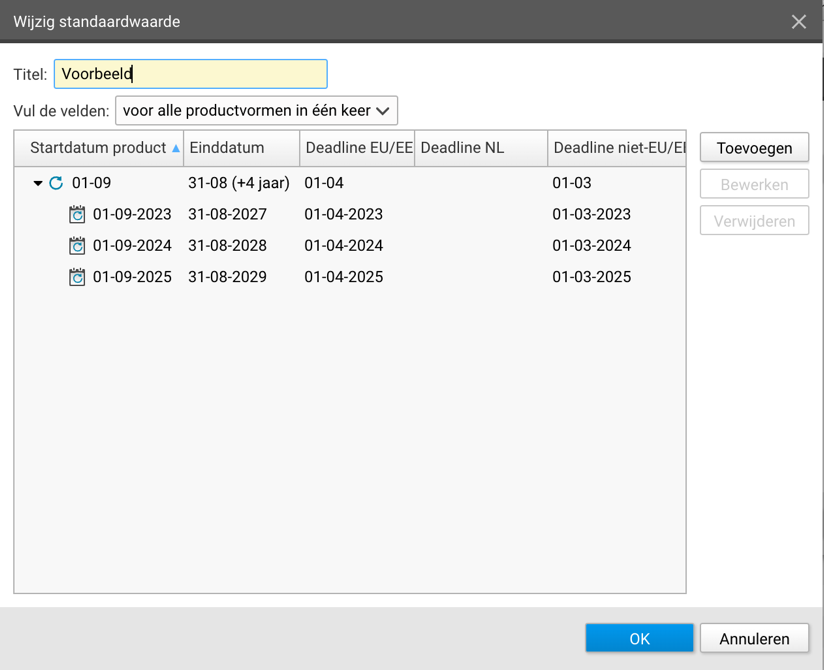Collapse the 01-09 tree row
Viewport: 824px width, 670px height.
[x=38, y=183]
